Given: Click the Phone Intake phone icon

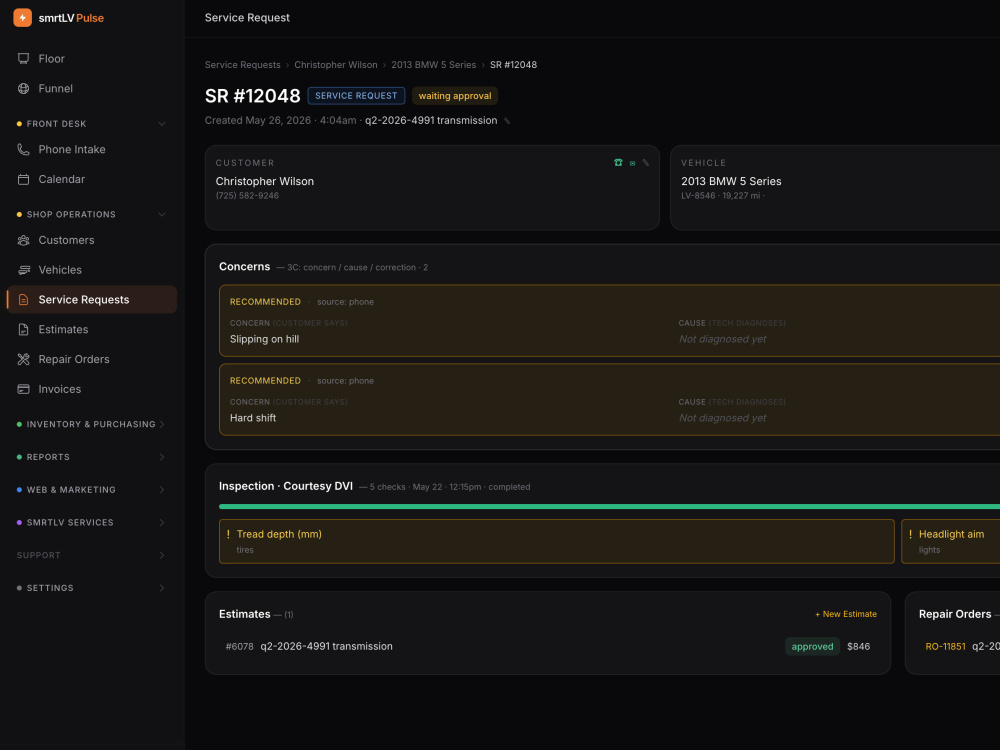Looking at the screenshot, I should tap(24, 149).
